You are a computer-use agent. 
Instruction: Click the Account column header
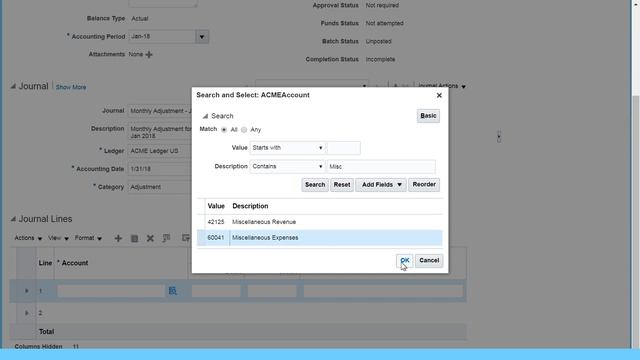tap(75, 263)
